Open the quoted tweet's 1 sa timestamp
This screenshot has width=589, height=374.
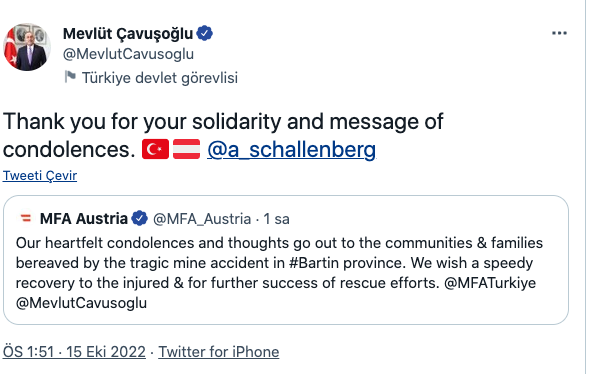tap(276, 219)
